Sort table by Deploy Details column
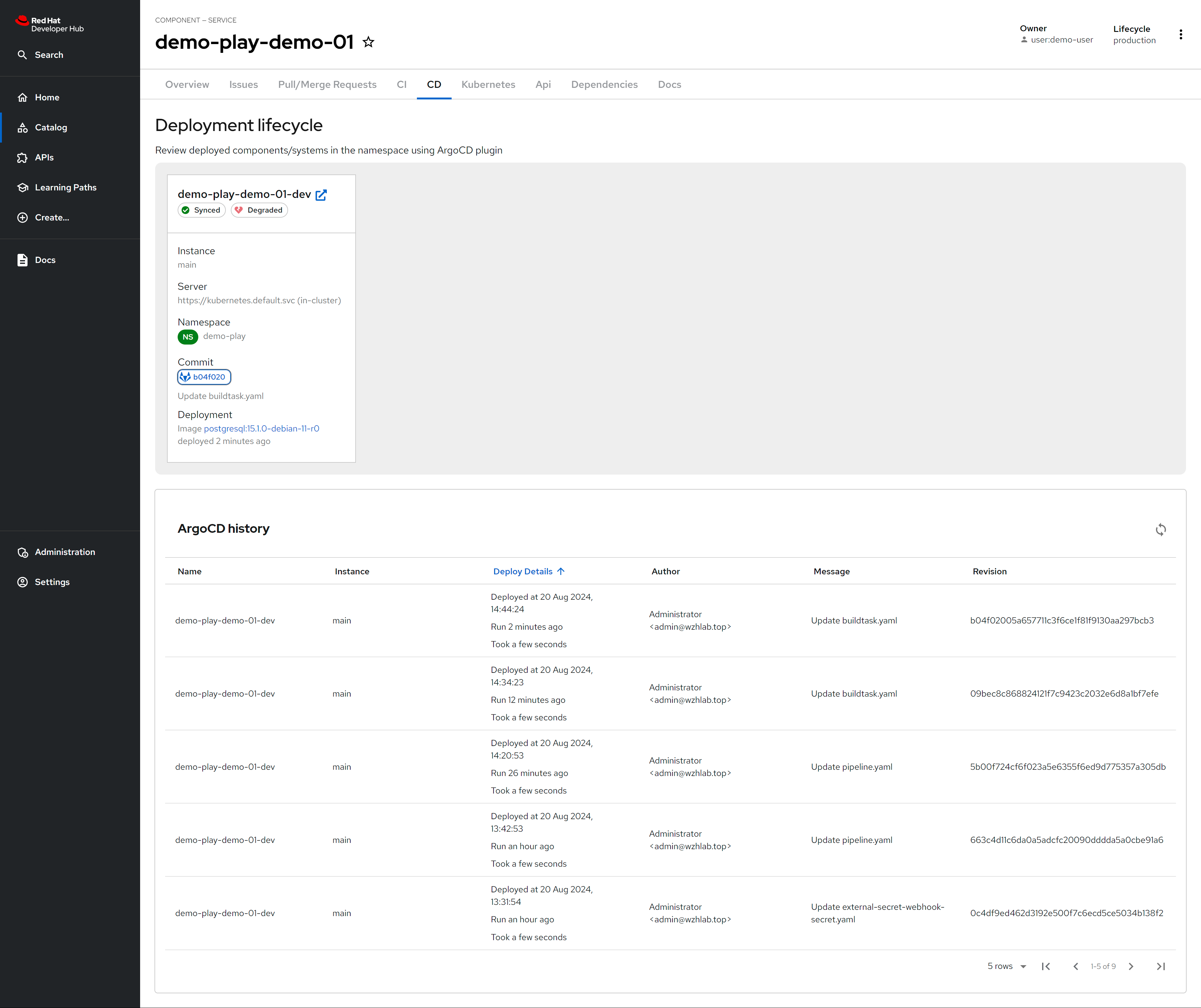This screenshot has width=1201, height=1008. click(x=523, y=571)
